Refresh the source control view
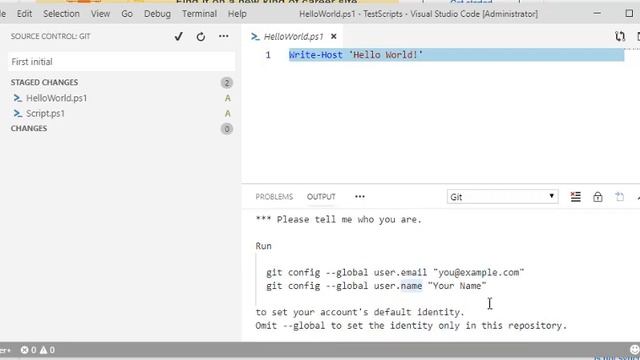The height and width of the screenshot is (360, 640). coord(200,37)
